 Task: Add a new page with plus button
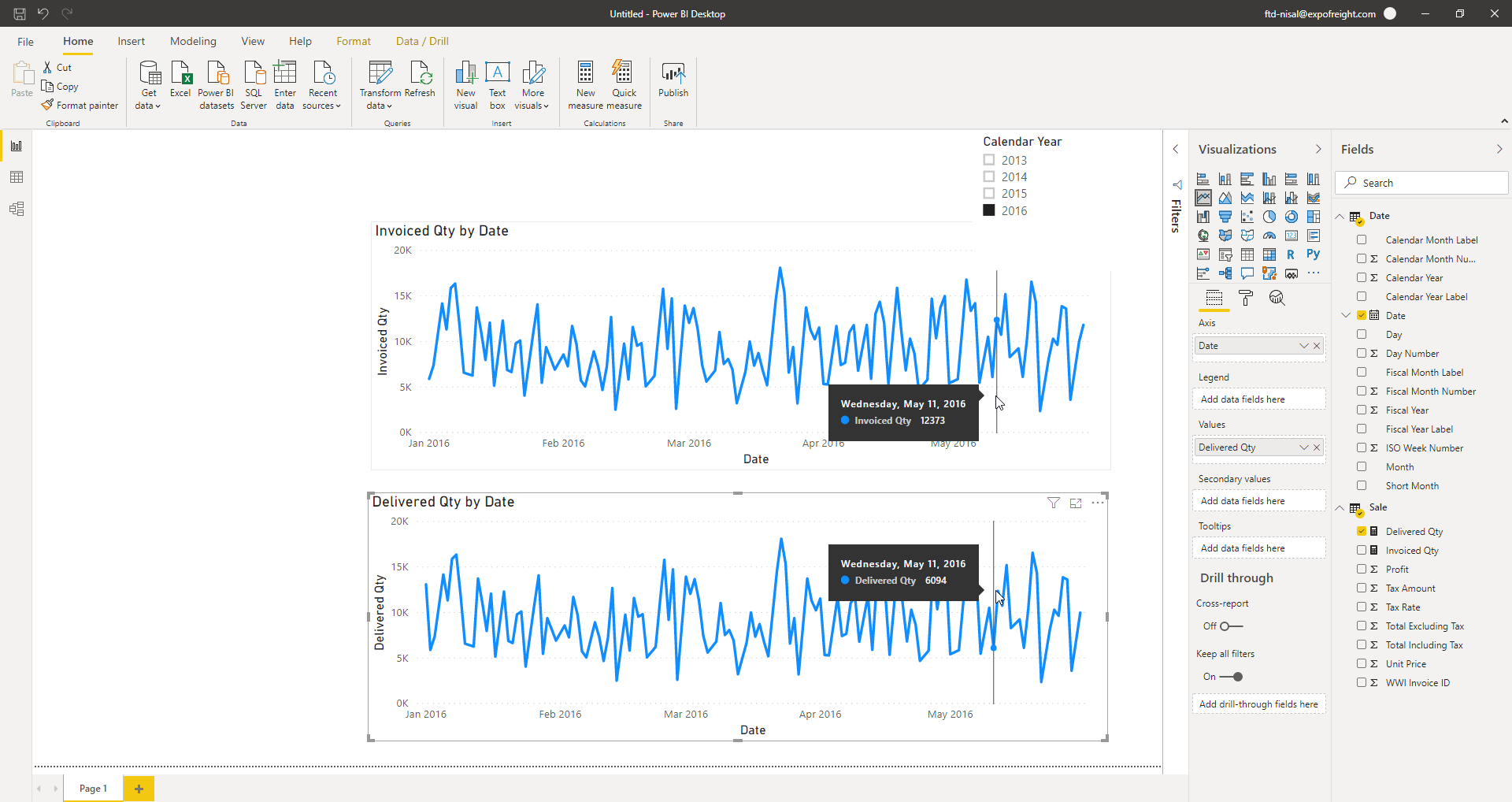coord(139,789)
